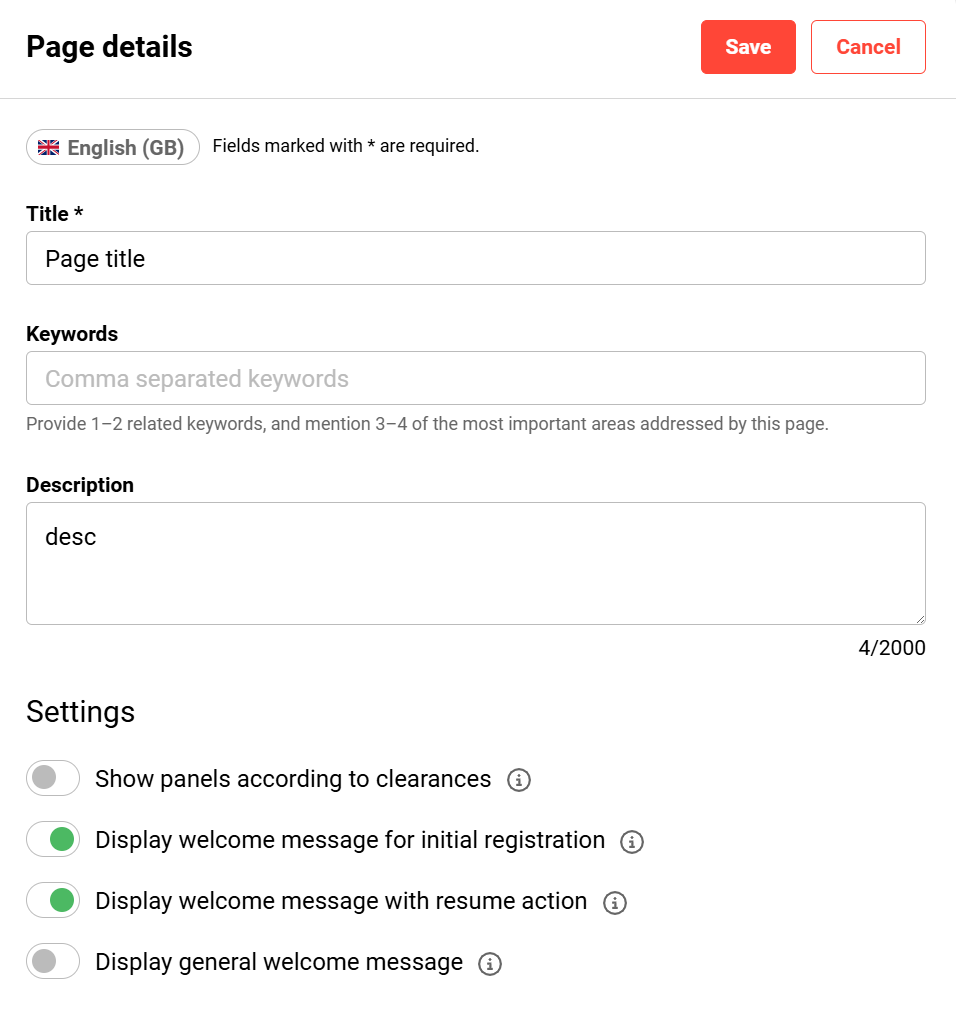This screenshot has height=1026, width=956.
Task: Click info icon beside Display general welcome message
Action: click(x=489, y=964)
